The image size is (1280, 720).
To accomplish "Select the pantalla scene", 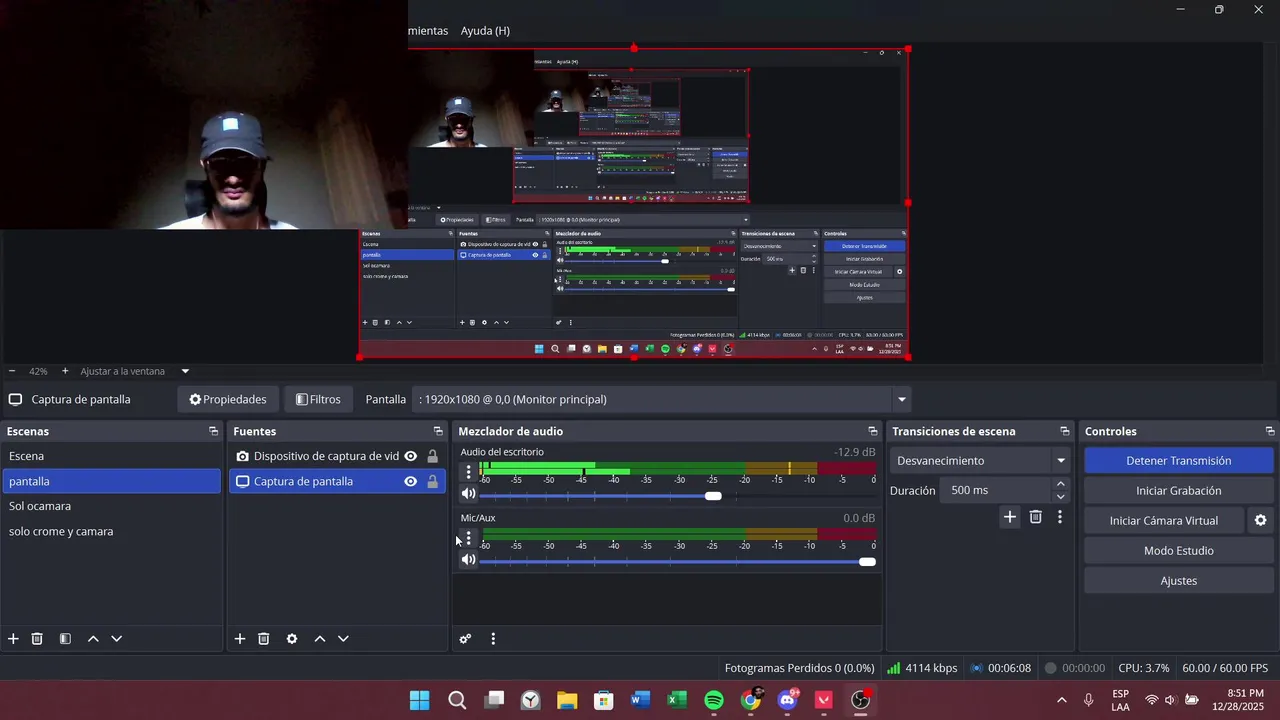I will coord(111,481).
